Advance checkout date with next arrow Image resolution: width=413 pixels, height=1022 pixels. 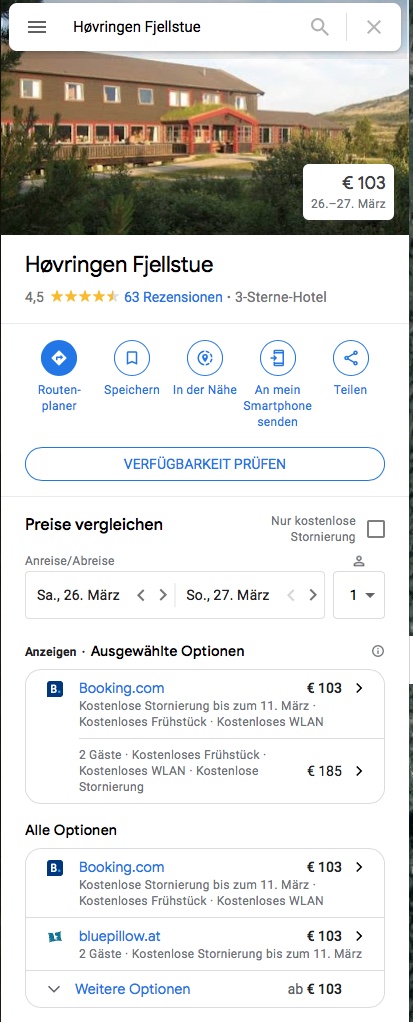(x=313, y=595)
